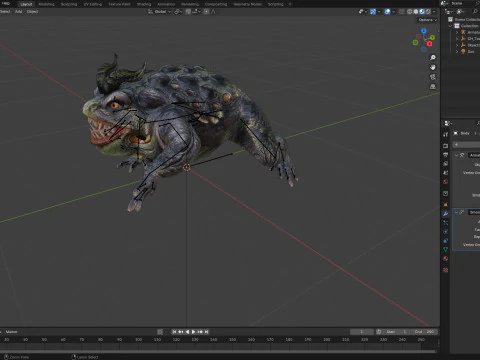Open proportional editing falloff menu
The width and height of the screenshot is (480, 360).
point(213,12)
